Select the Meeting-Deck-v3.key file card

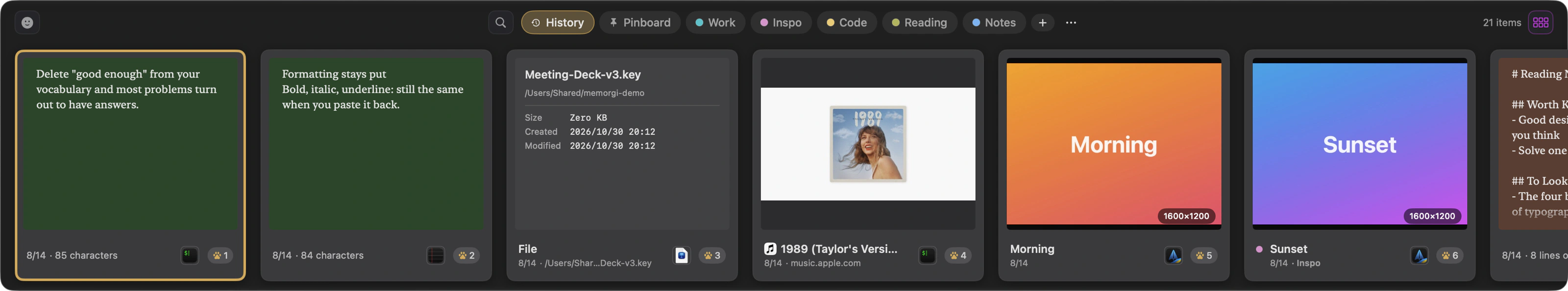tap(622, 165)
